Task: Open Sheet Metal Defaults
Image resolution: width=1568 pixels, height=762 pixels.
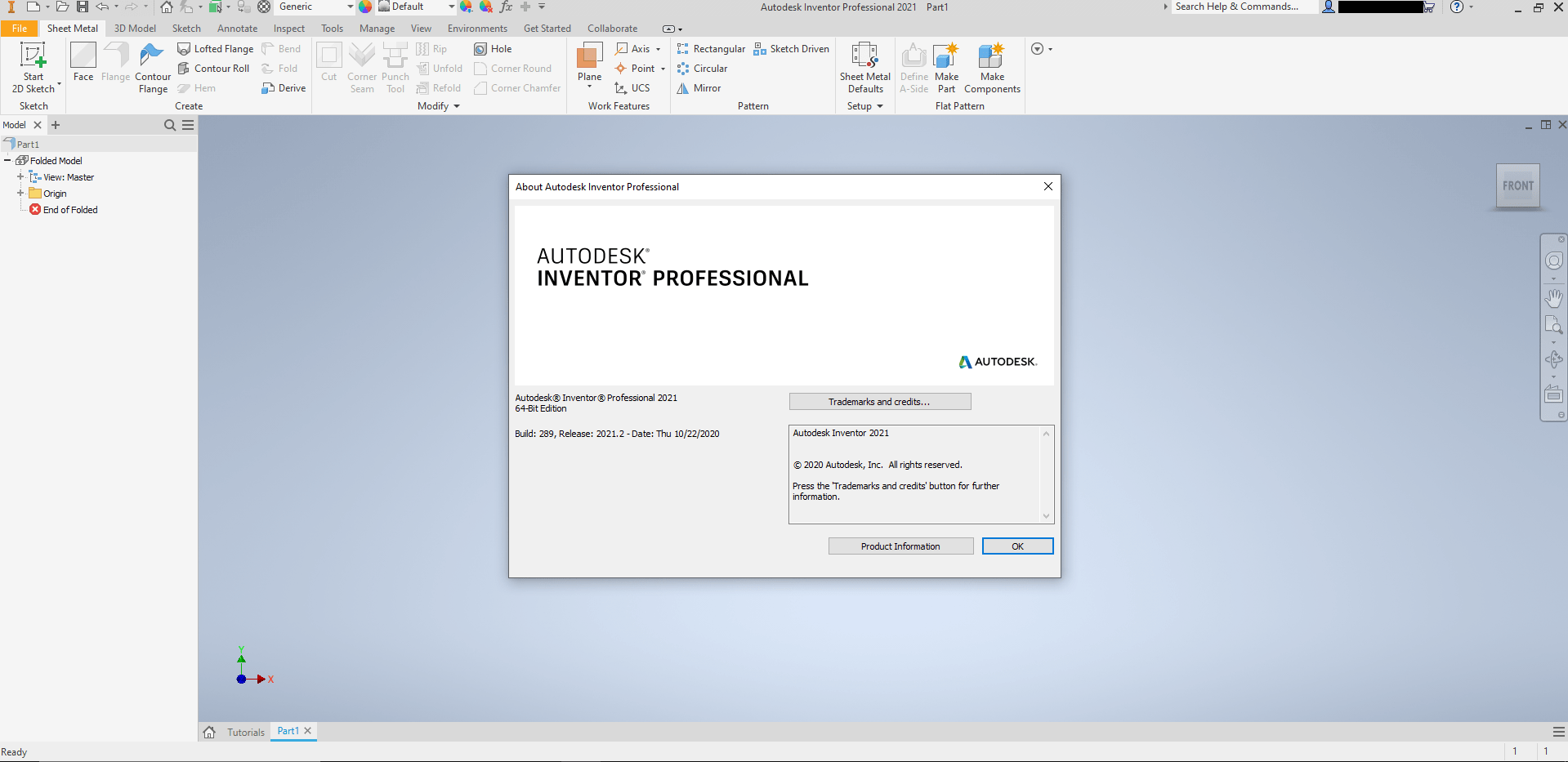Action: [865, 68]
